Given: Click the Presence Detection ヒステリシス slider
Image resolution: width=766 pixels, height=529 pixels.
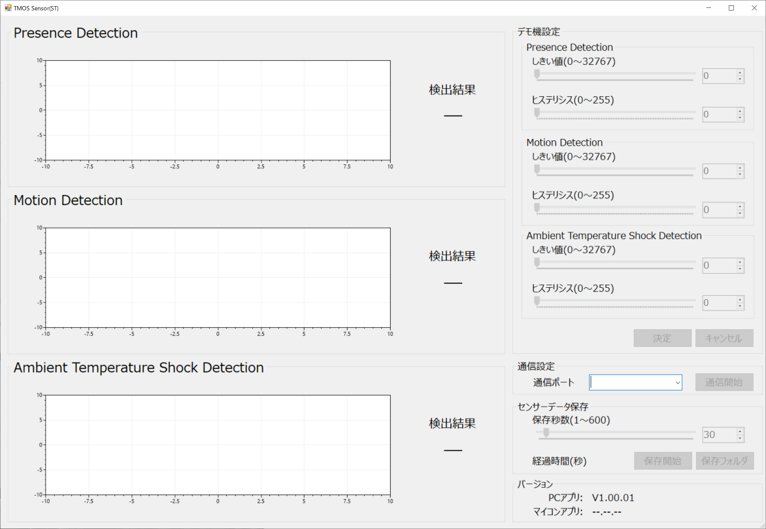Looking at the screenshot, I should pyautogui.click(x=537, y=114).
